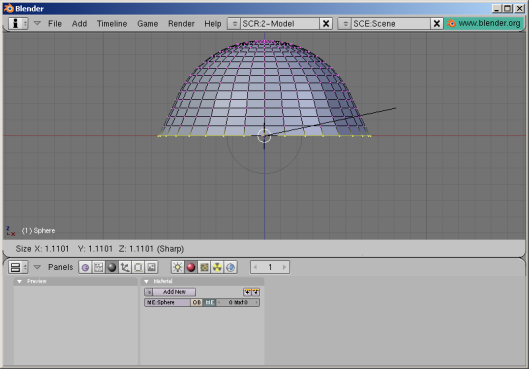Click Add New material button
The width and height of the screenshot is (529, 369).
click(174, 292)
